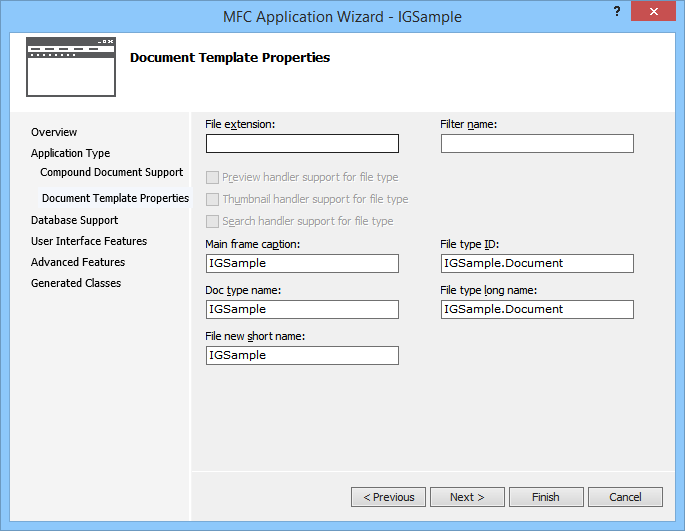The image size is (685, 531).
Task: Click inside the File extension field
Action: [302, 144]
